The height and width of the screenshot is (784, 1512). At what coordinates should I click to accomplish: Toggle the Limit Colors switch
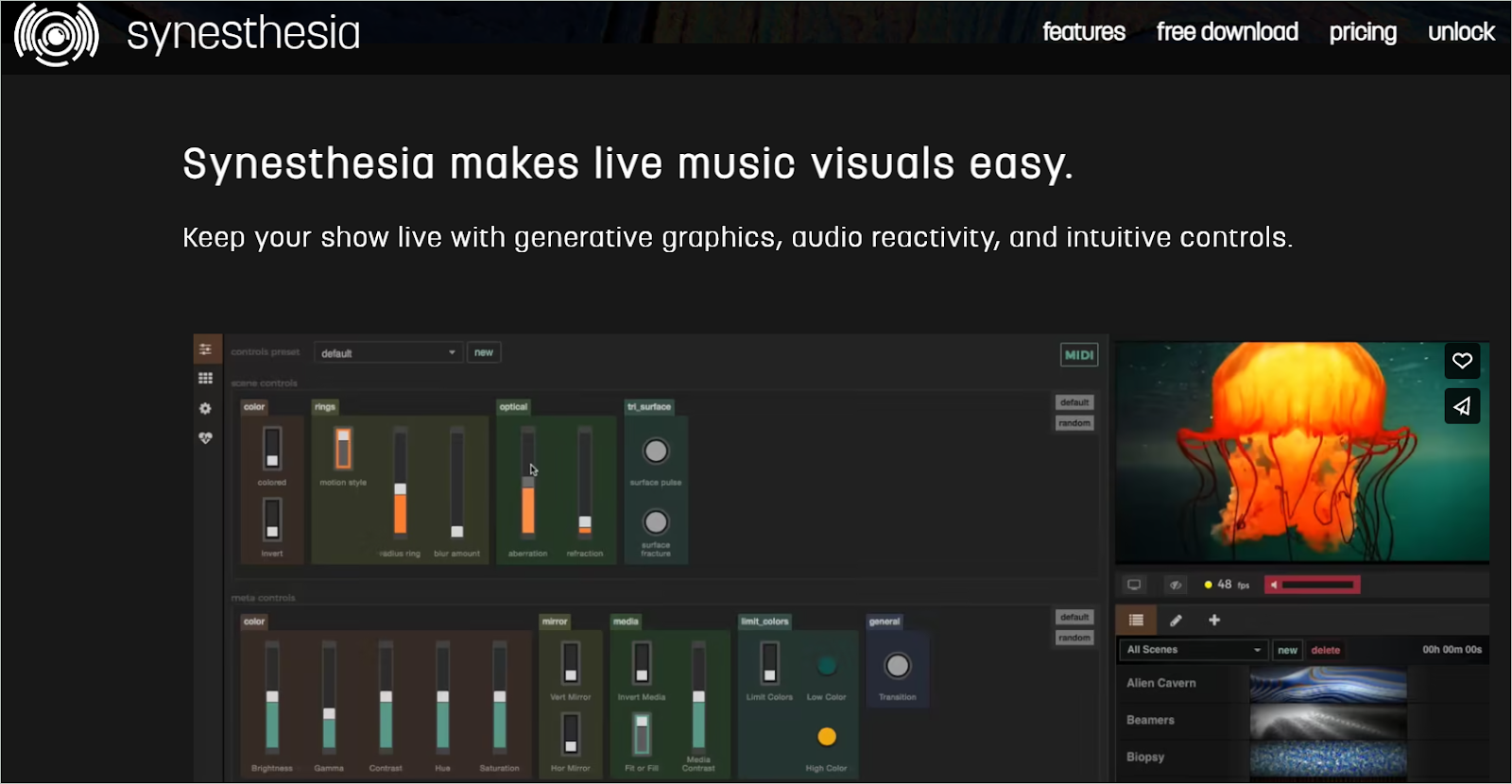(769, 662)
